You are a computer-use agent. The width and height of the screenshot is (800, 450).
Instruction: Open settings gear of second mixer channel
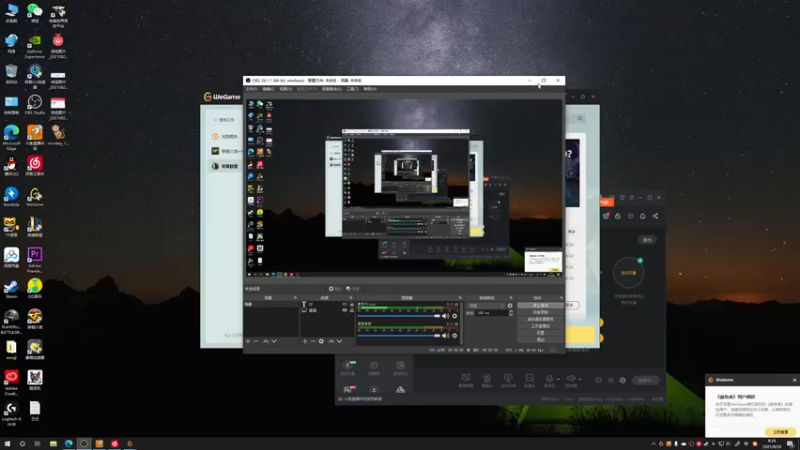pyautogui.click(x=455, y=336)
